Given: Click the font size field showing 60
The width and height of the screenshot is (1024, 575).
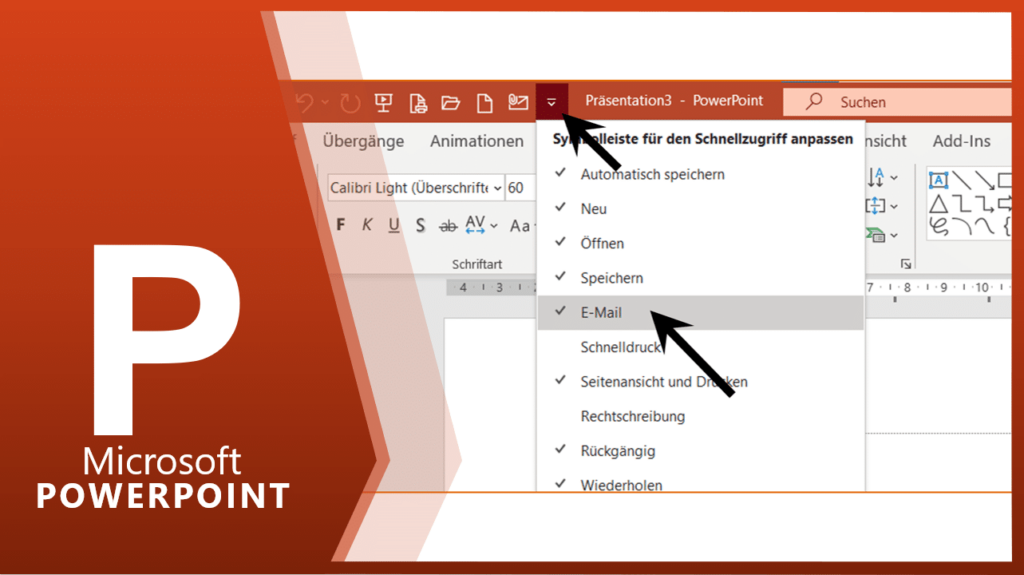Looking at the screenshot, I should (x=520, y=188).
